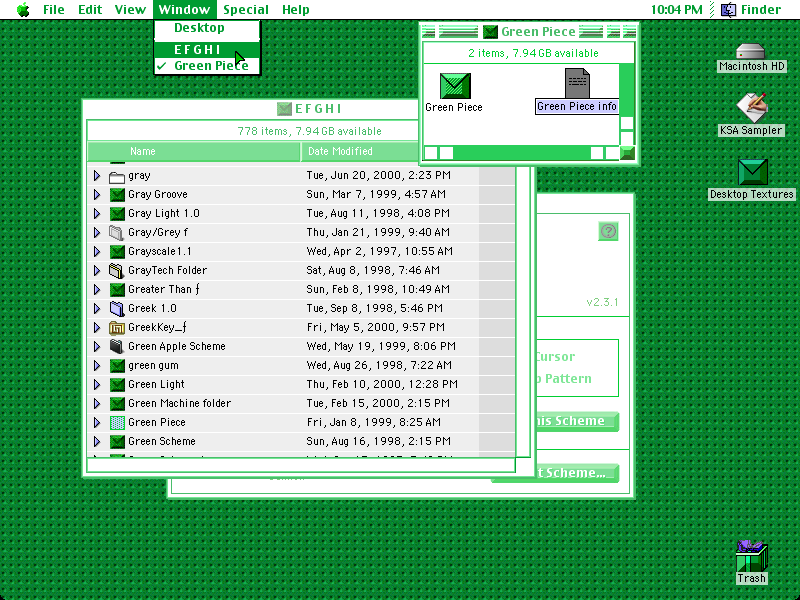Image resolution: width=800 pixels, height=600 pixels.
Task: Sort the EFGHI list by Date Modified
Action: tap(359, 152)
